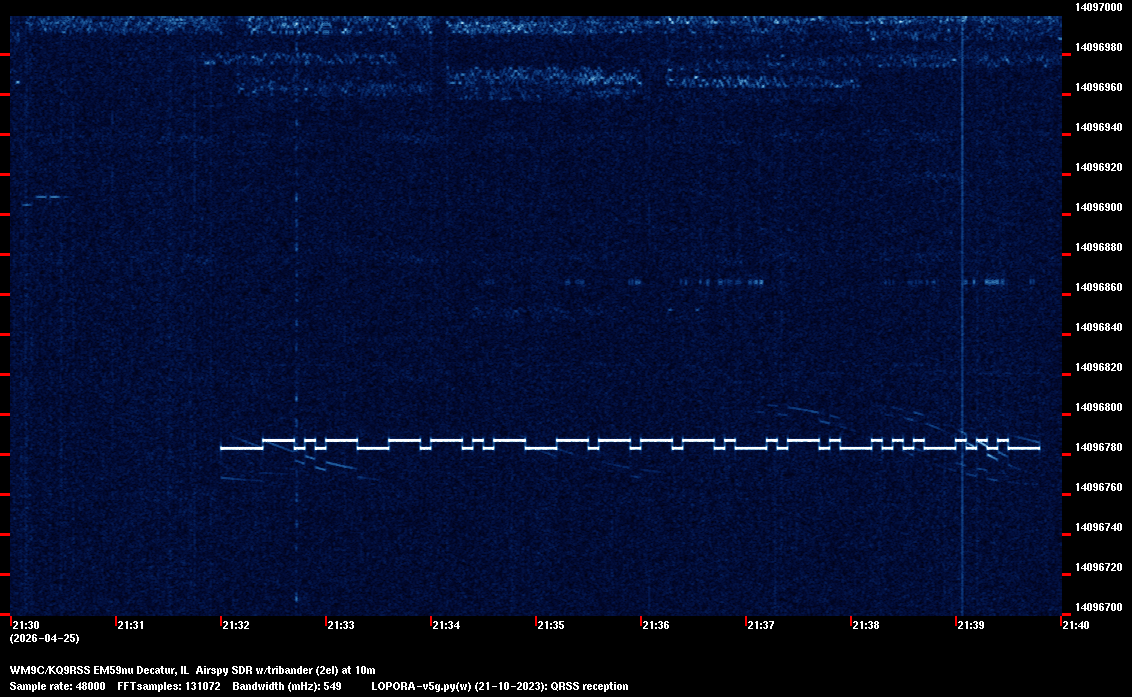1132x697 pixels.
Task: Click the 21:30 time axis label
Action: coord(26,626)
